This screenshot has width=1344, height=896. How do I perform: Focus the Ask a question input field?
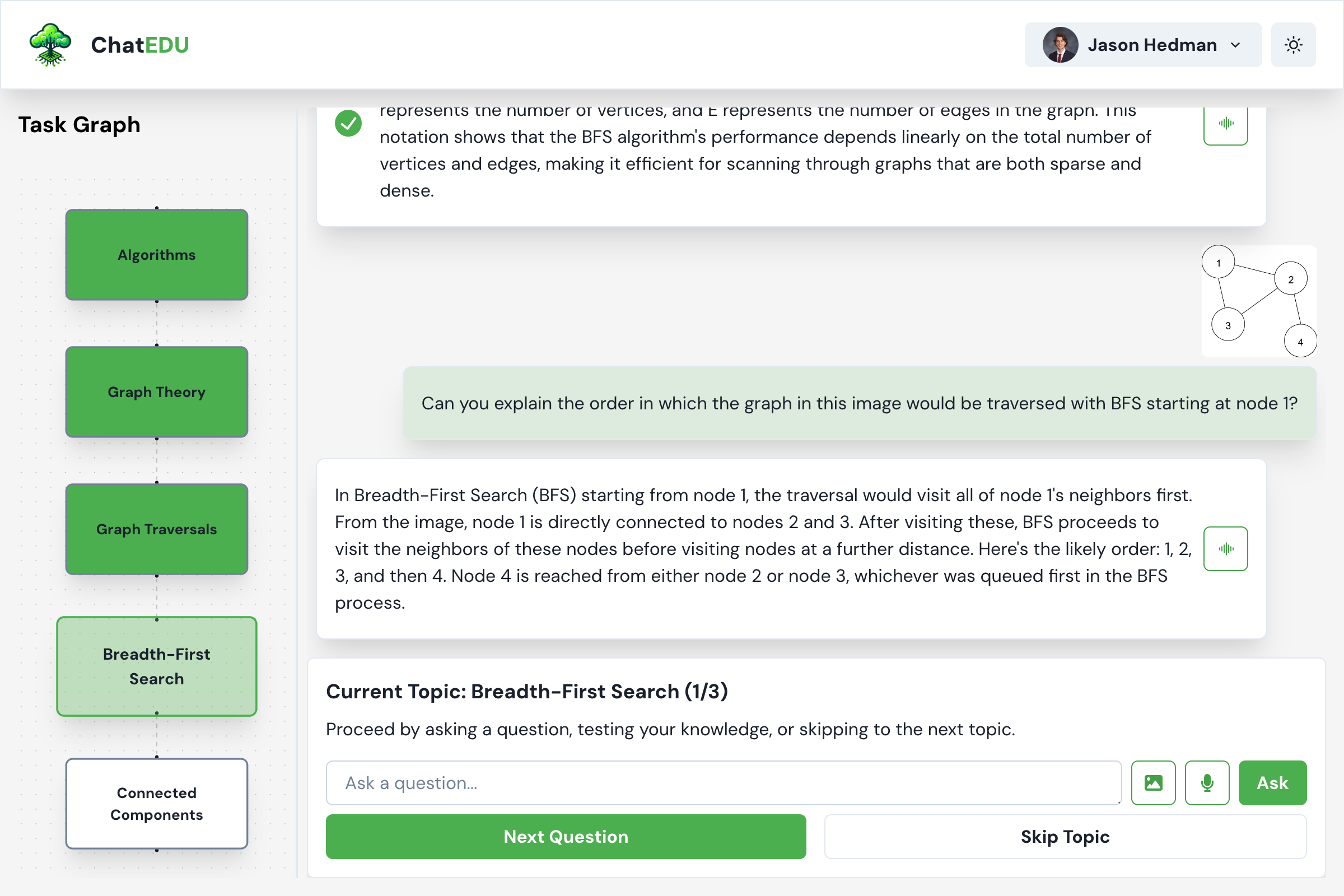click(x=723, y=782)
